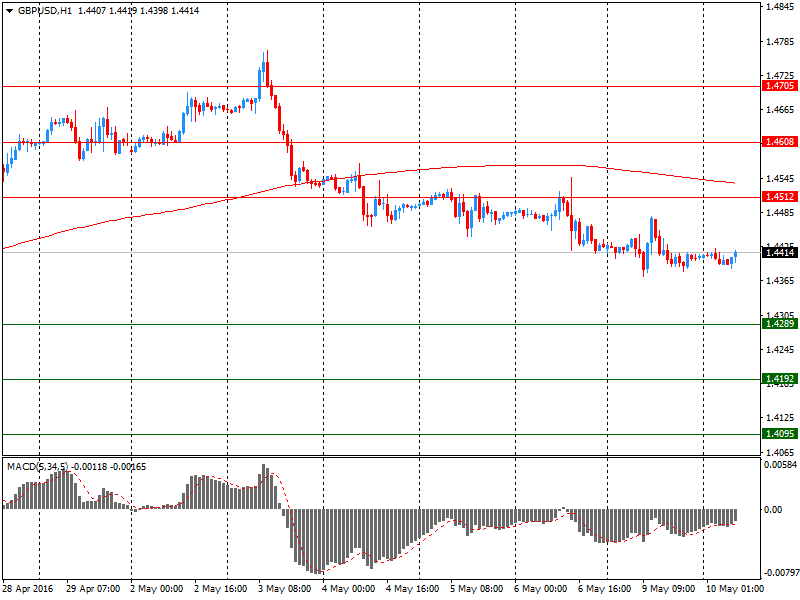Select the 28 Apr 2016 date label

click(28, 589)
